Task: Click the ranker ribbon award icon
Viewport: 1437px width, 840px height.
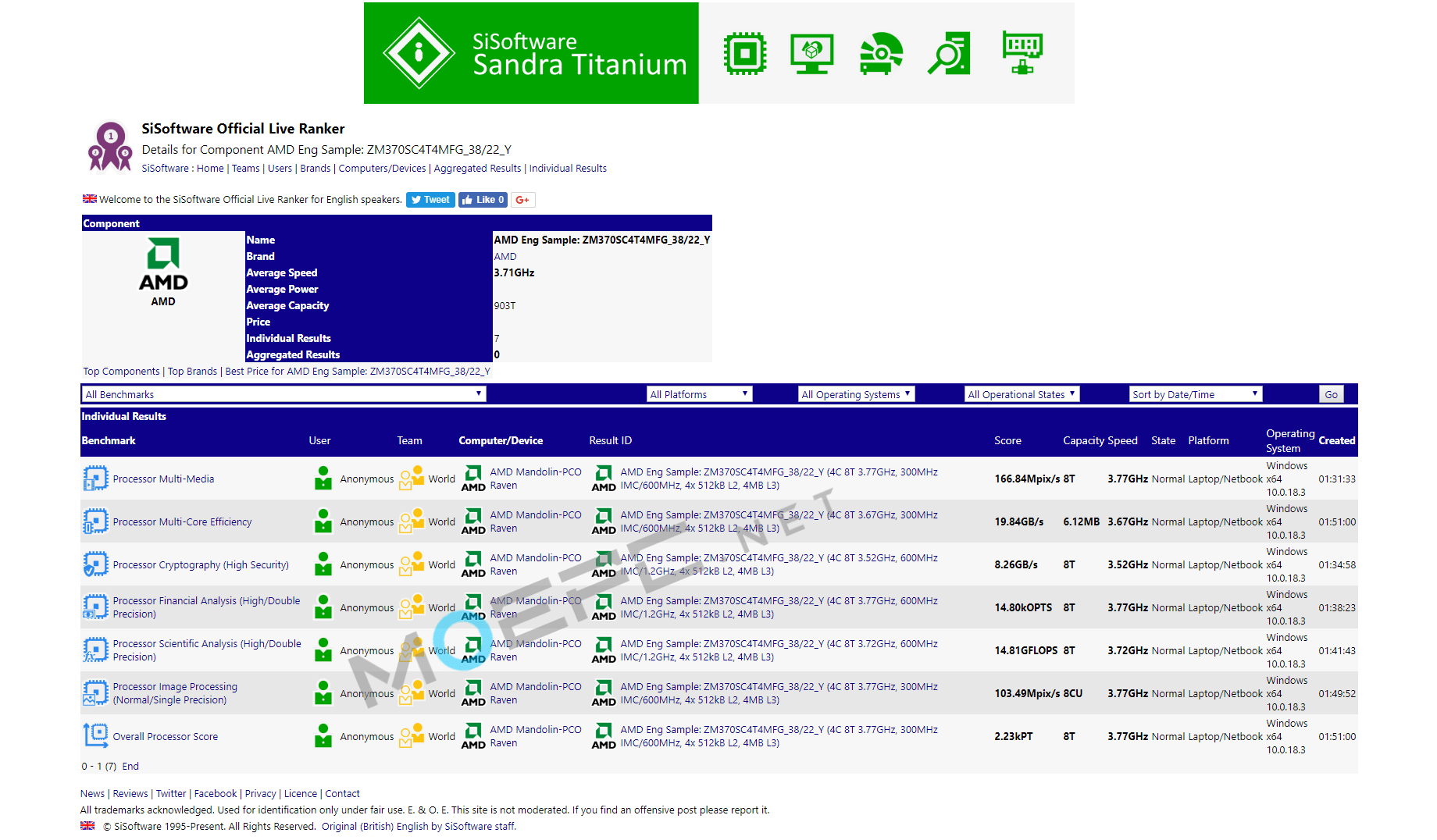Action: point(110,146)
